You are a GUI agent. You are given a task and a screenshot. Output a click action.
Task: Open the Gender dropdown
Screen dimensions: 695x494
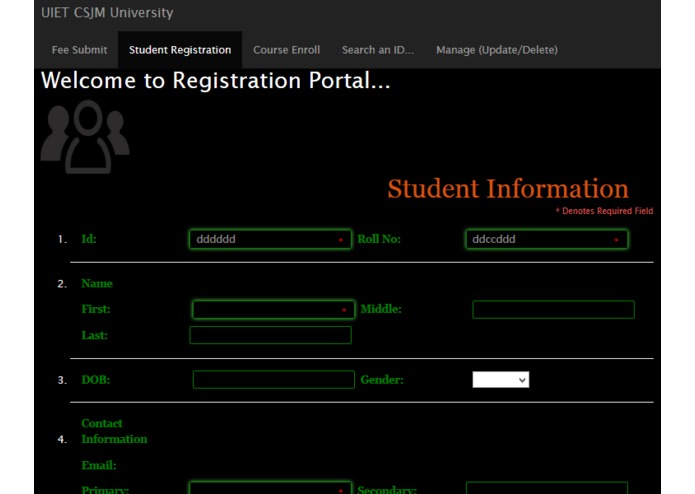coord(500,380)
